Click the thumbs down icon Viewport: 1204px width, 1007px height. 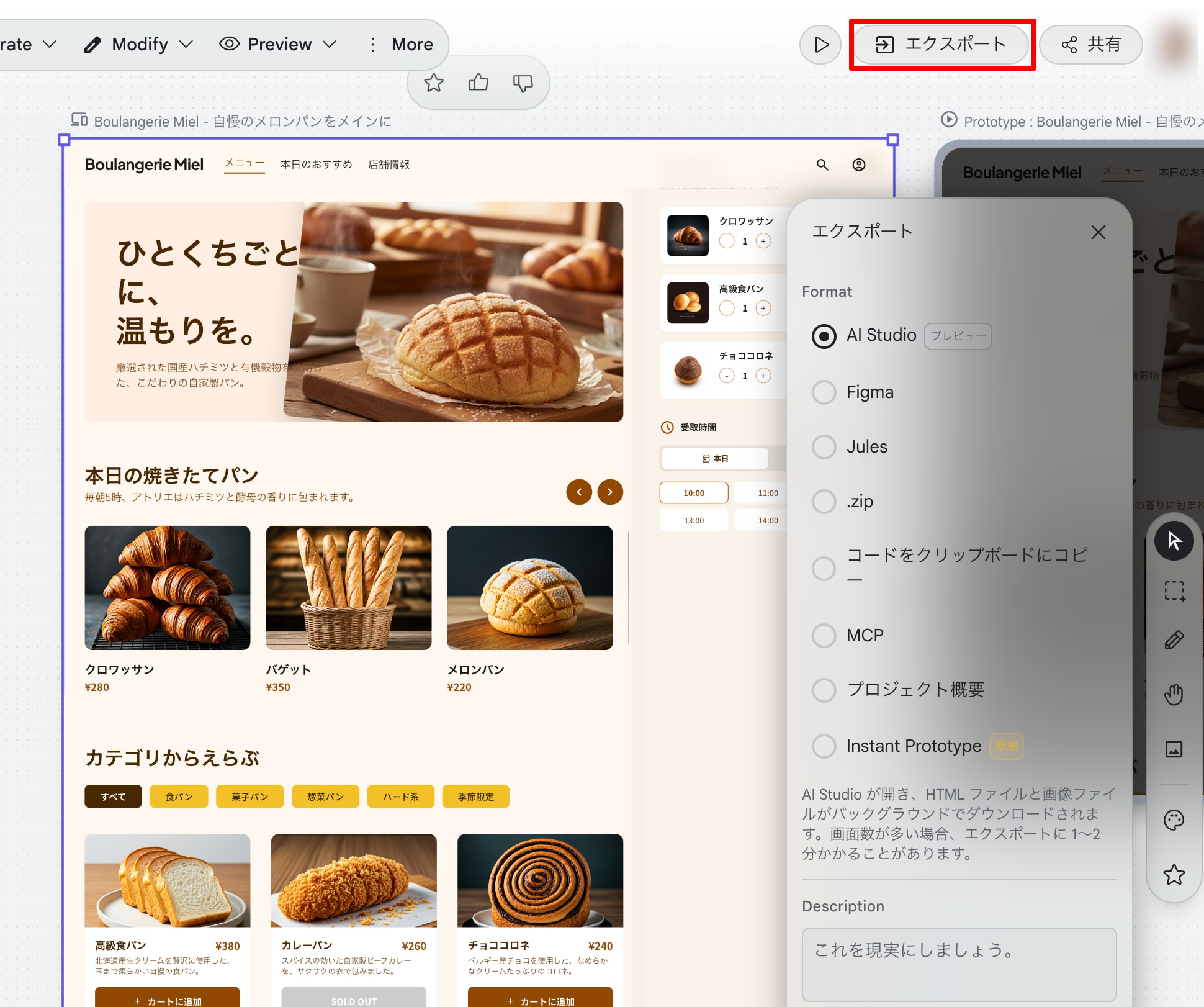tap(523, 83)
